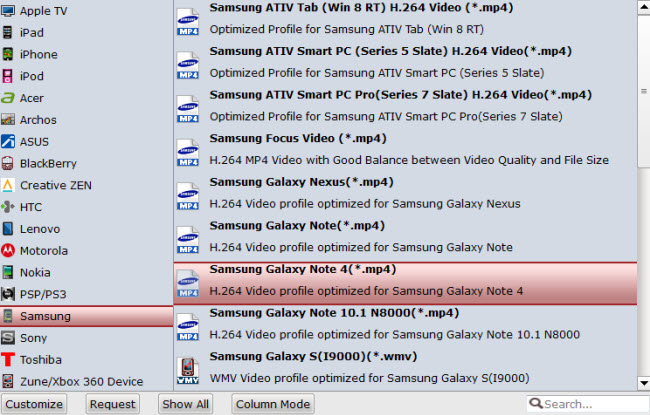Select ATIV Smart PC (Series 5 Slate) profile
Viewport: 650px width, 415px height.
coord(405,66)
